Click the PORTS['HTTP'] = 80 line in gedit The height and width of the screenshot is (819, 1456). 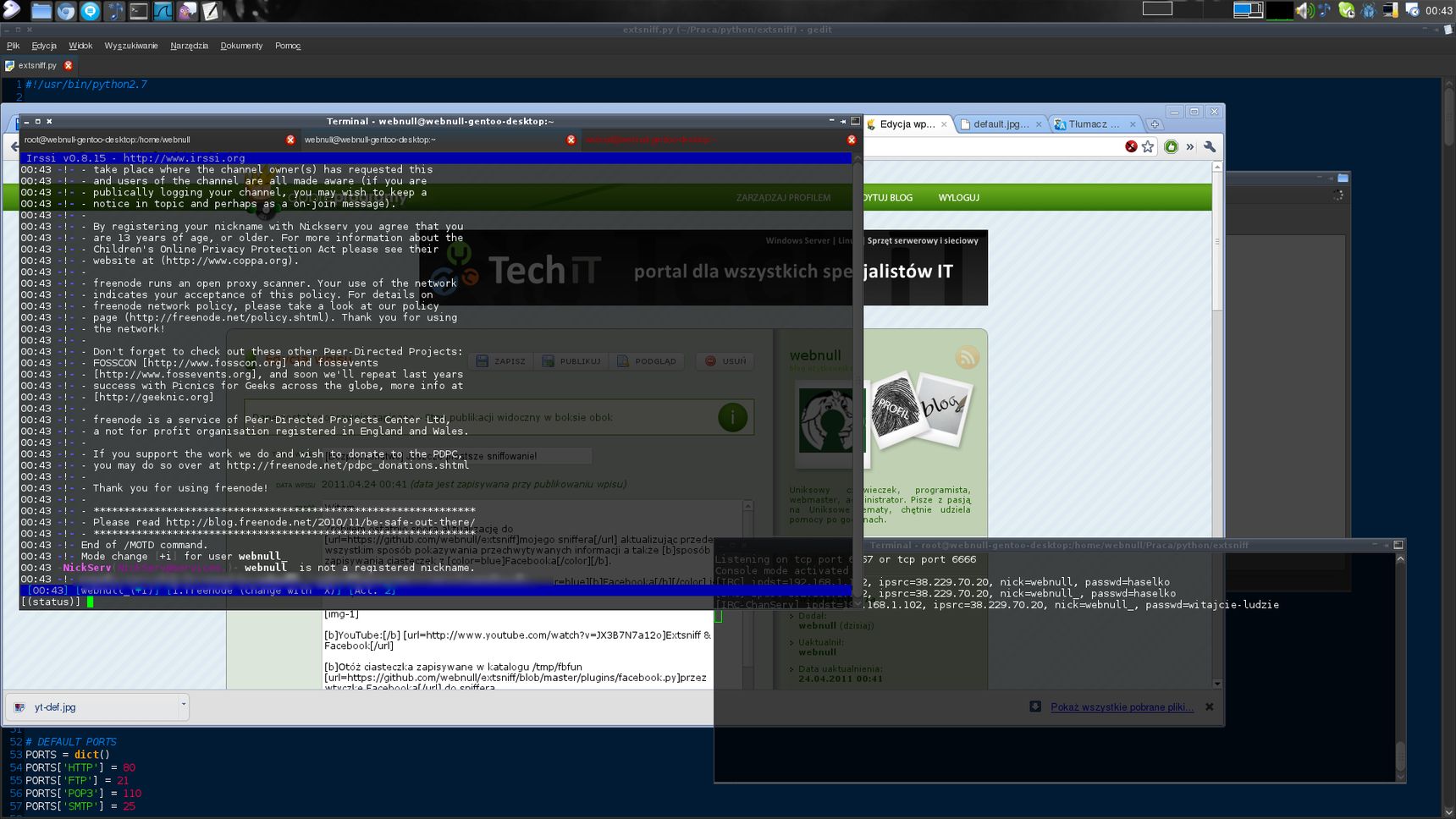click(x=80, y=767)
